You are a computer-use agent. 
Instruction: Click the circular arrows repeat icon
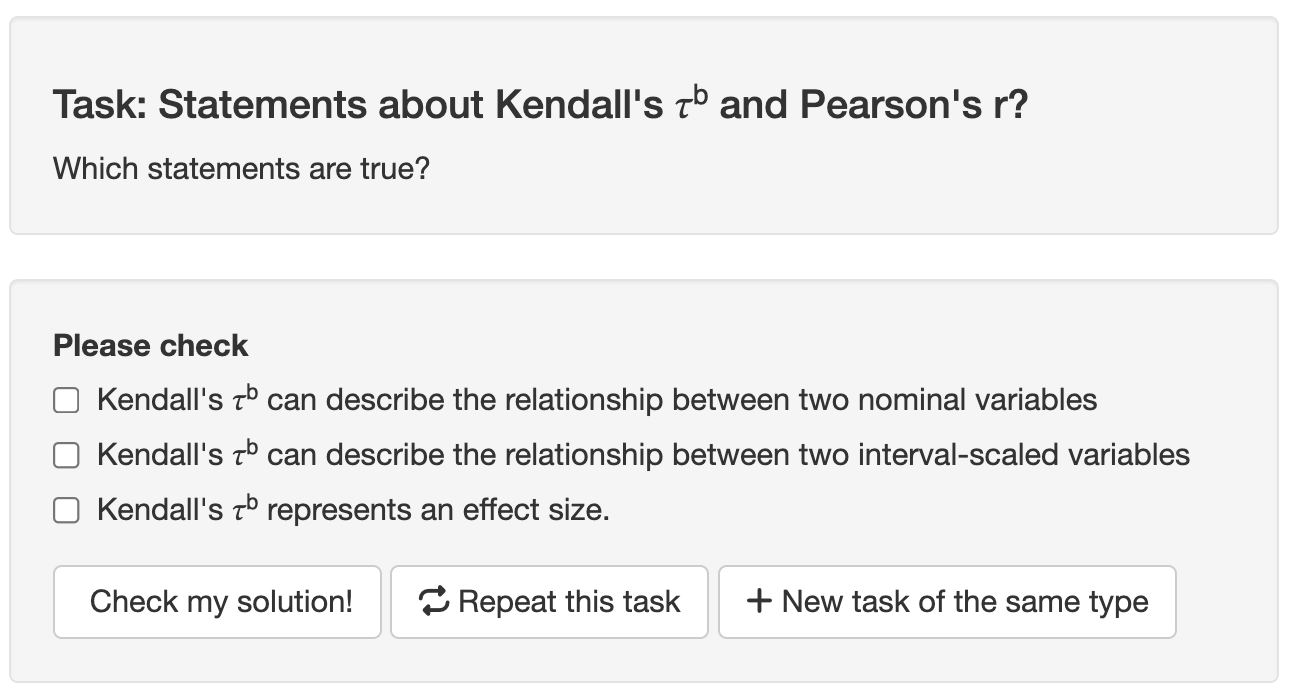tap(435, 602)
